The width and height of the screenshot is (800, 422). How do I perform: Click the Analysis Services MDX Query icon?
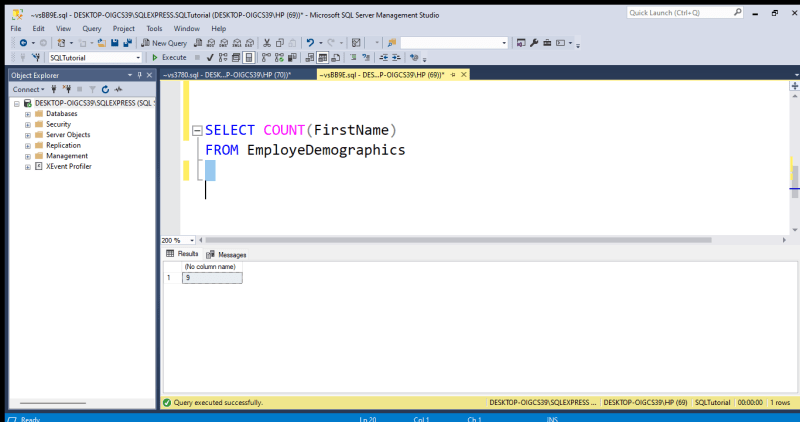pos(211,43)
